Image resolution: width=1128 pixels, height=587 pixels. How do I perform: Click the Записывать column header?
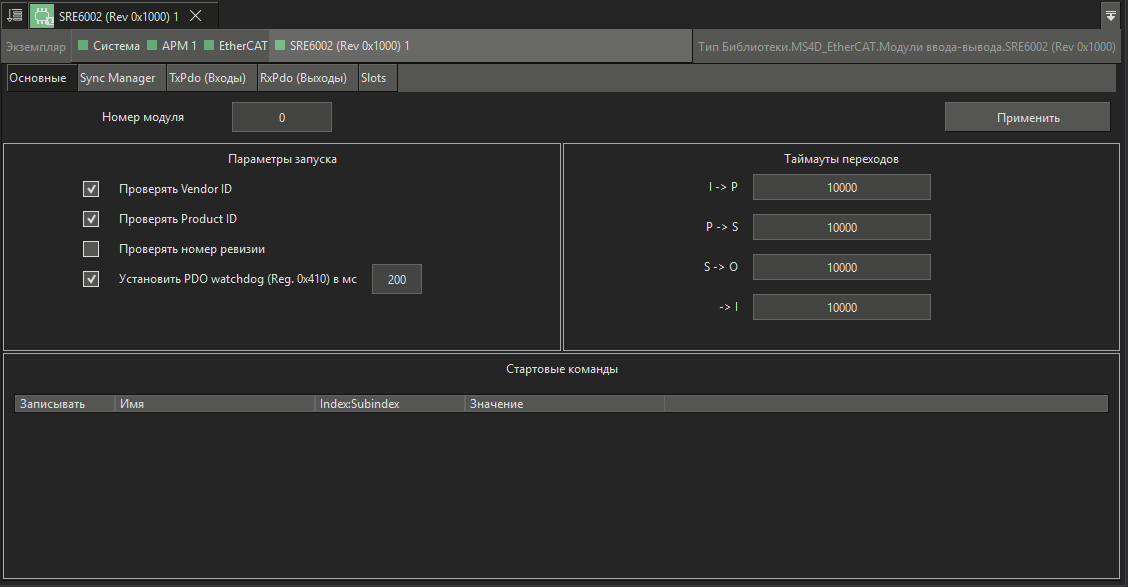point(65,404)
